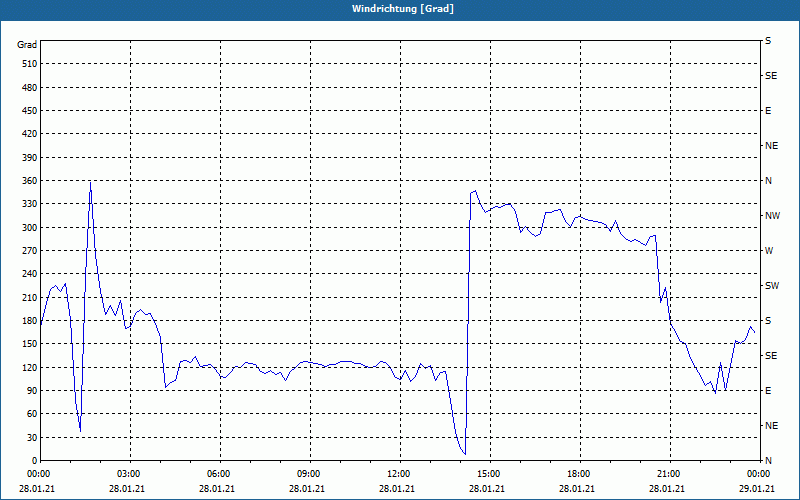Click the N compass label at the 360 gridline

(768, 181)
